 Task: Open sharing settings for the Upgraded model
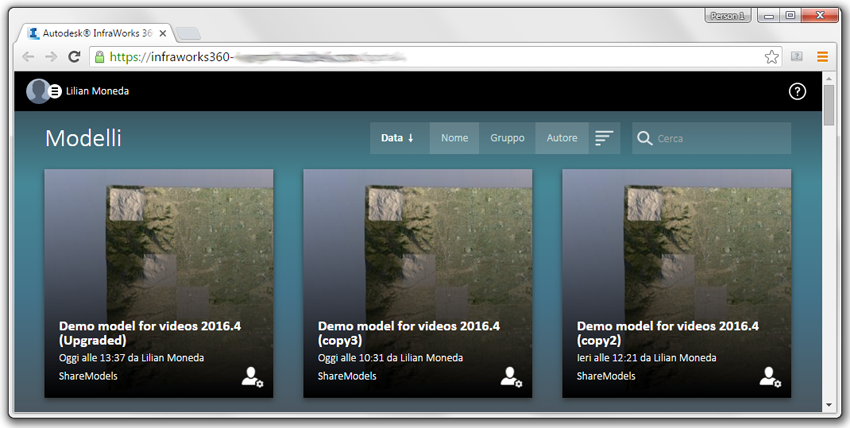pyautogui.click(x=252, y=377)
